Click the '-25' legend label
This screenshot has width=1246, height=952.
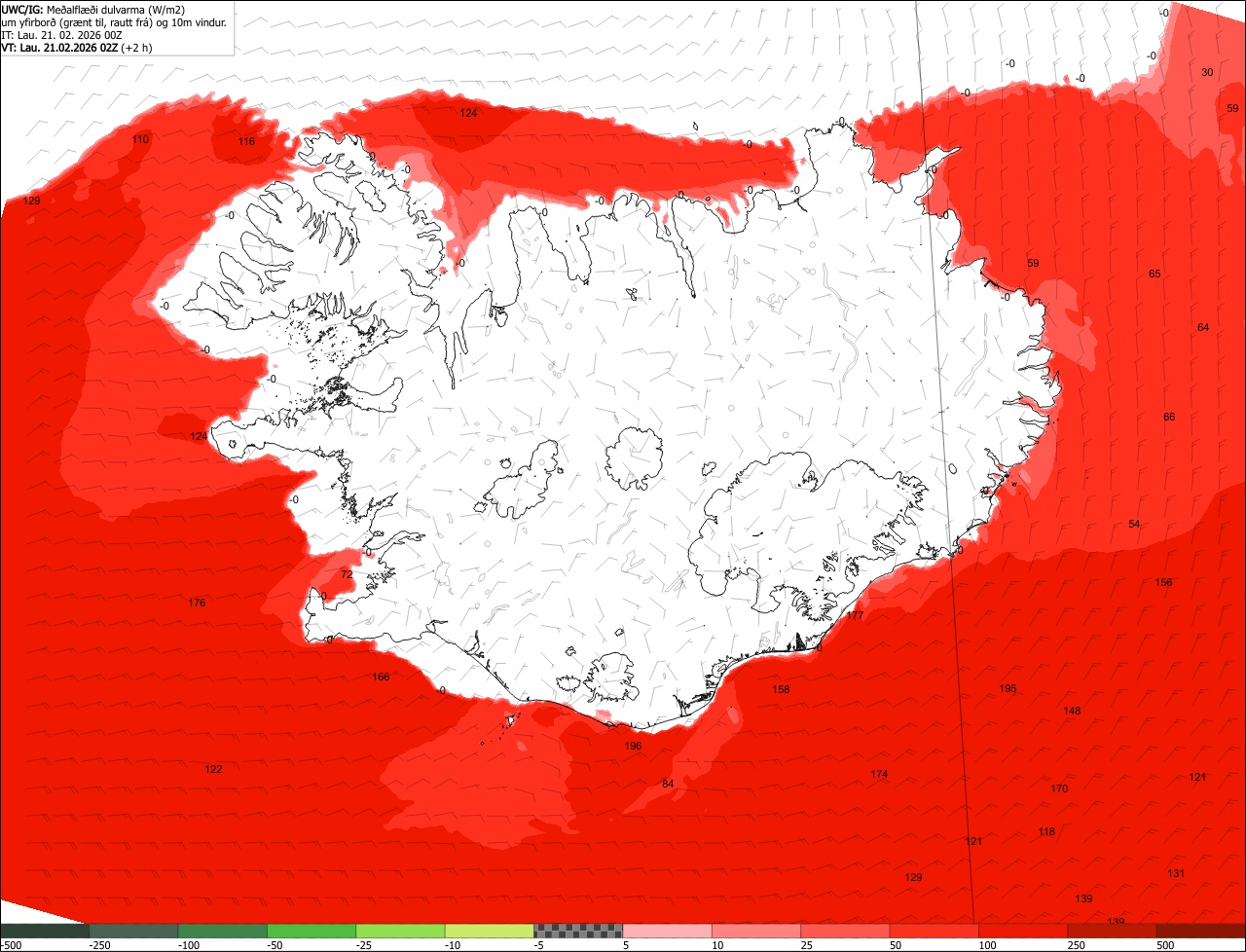(x=366, y=945)
